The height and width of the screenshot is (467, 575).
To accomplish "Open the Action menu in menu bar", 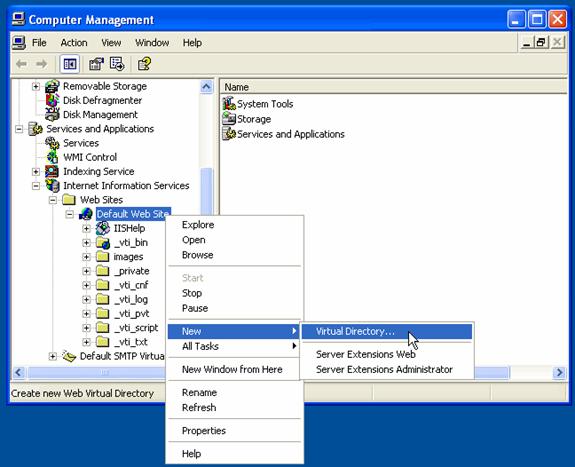I will [x=74, y=43].
